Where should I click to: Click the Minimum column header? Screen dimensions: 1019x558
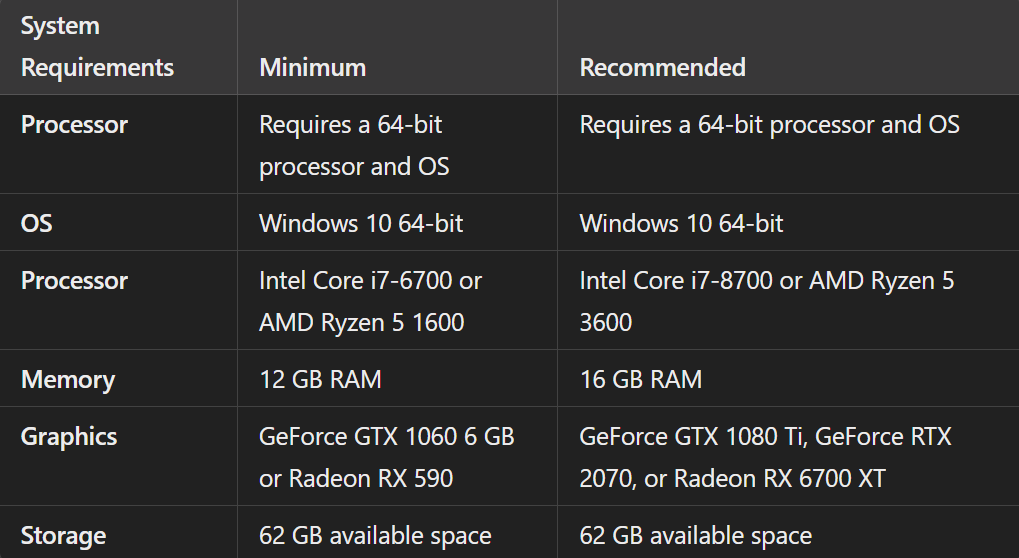pos(312,67)
